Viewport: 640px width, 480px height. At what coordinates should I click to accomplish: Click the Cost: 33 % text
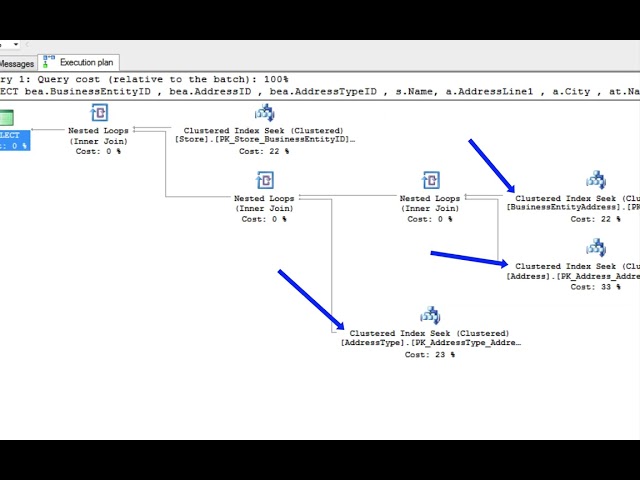coord(596,287)
